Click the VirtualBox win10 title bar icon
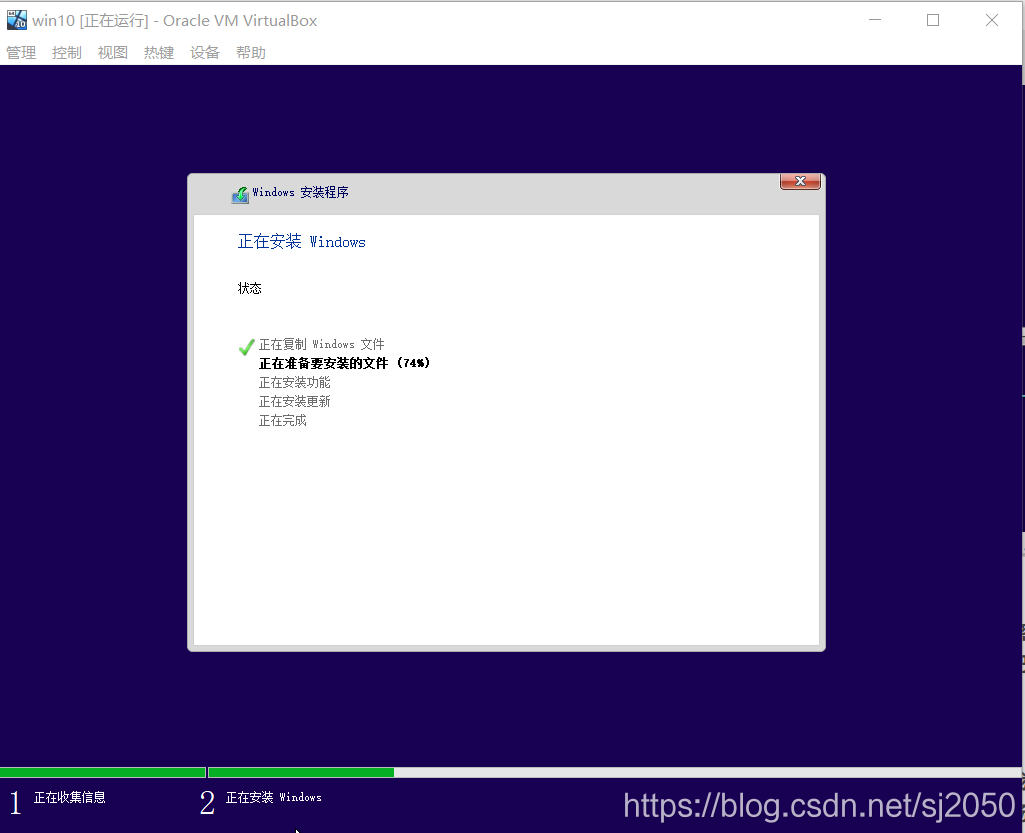 click(16, 20)
